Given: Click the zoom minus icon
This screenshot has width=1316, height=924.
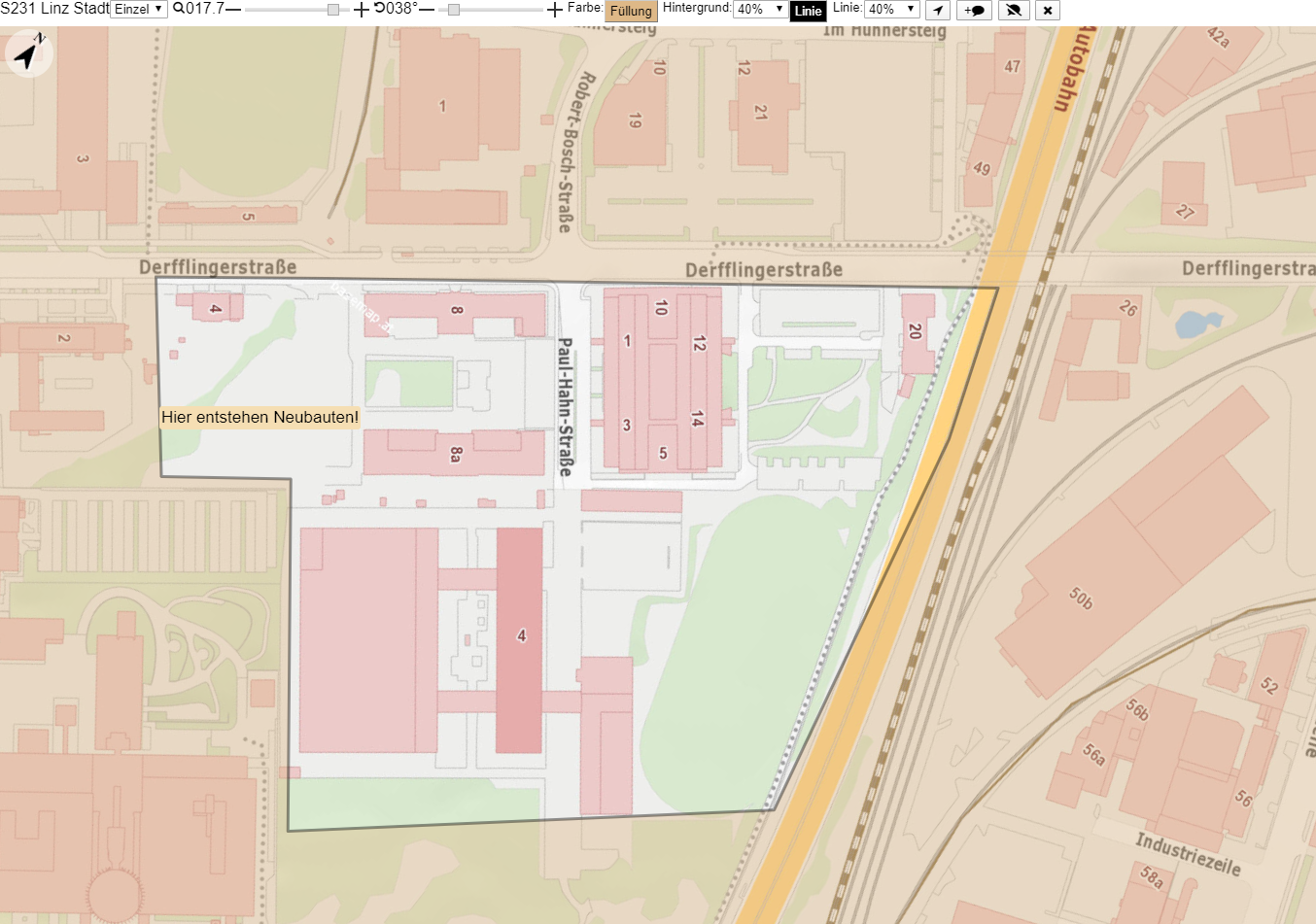Looking at the screenshot, I should click(233, 10).
